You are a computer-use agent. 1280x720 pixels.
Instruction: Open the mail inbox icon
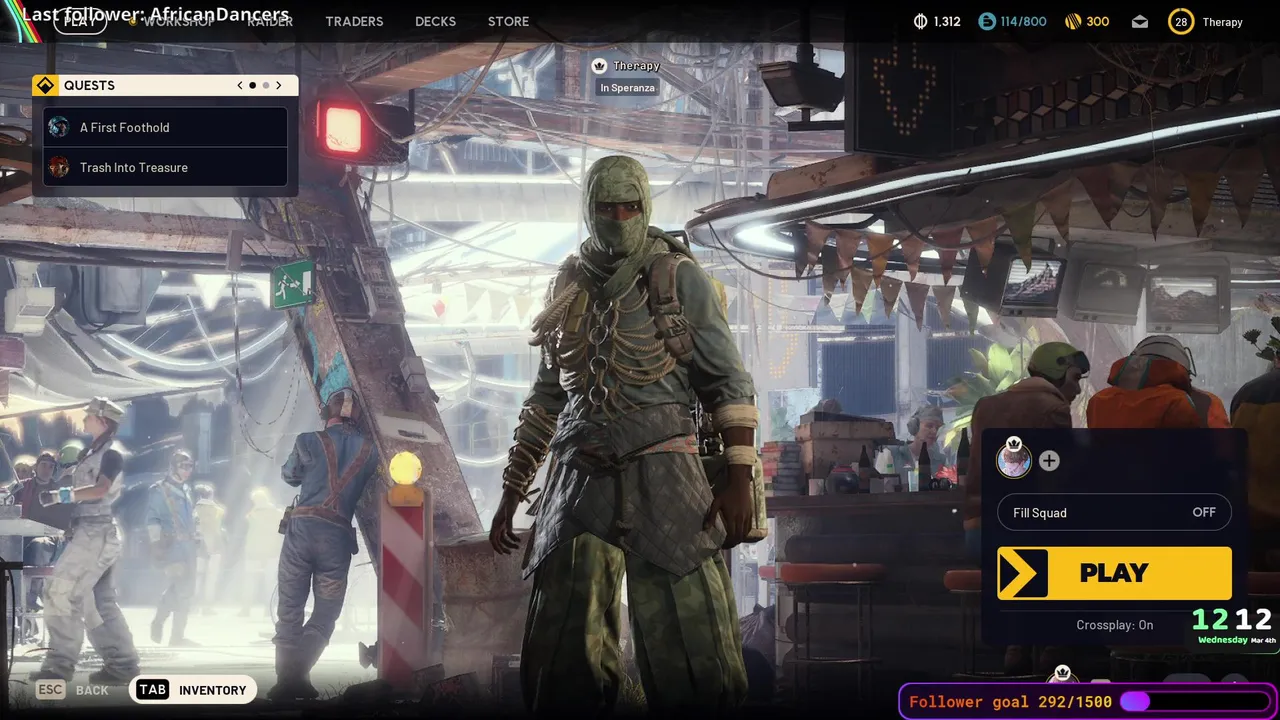click(1140, 21)
